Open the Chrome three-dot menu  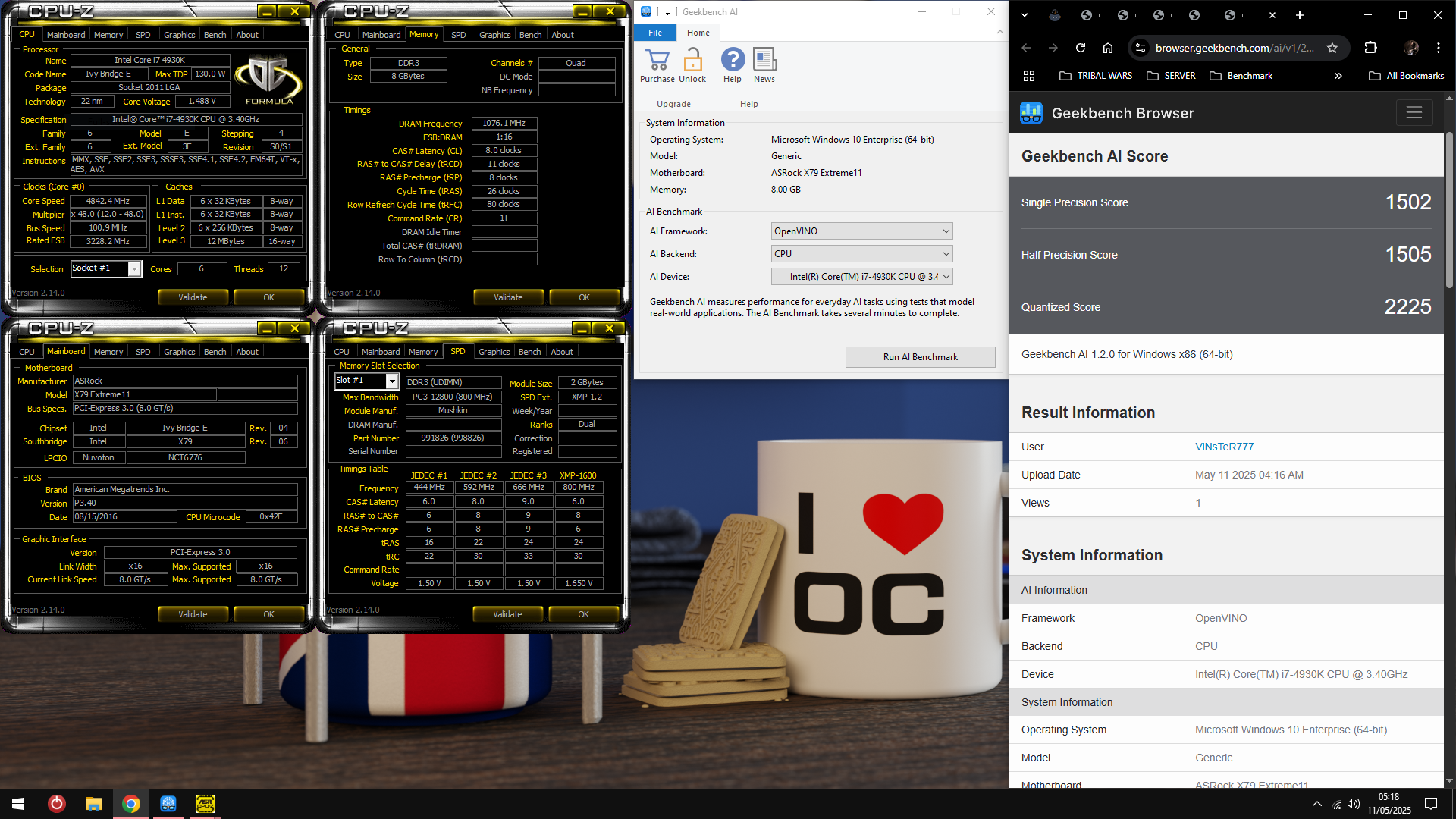[x=1439, y=48]
